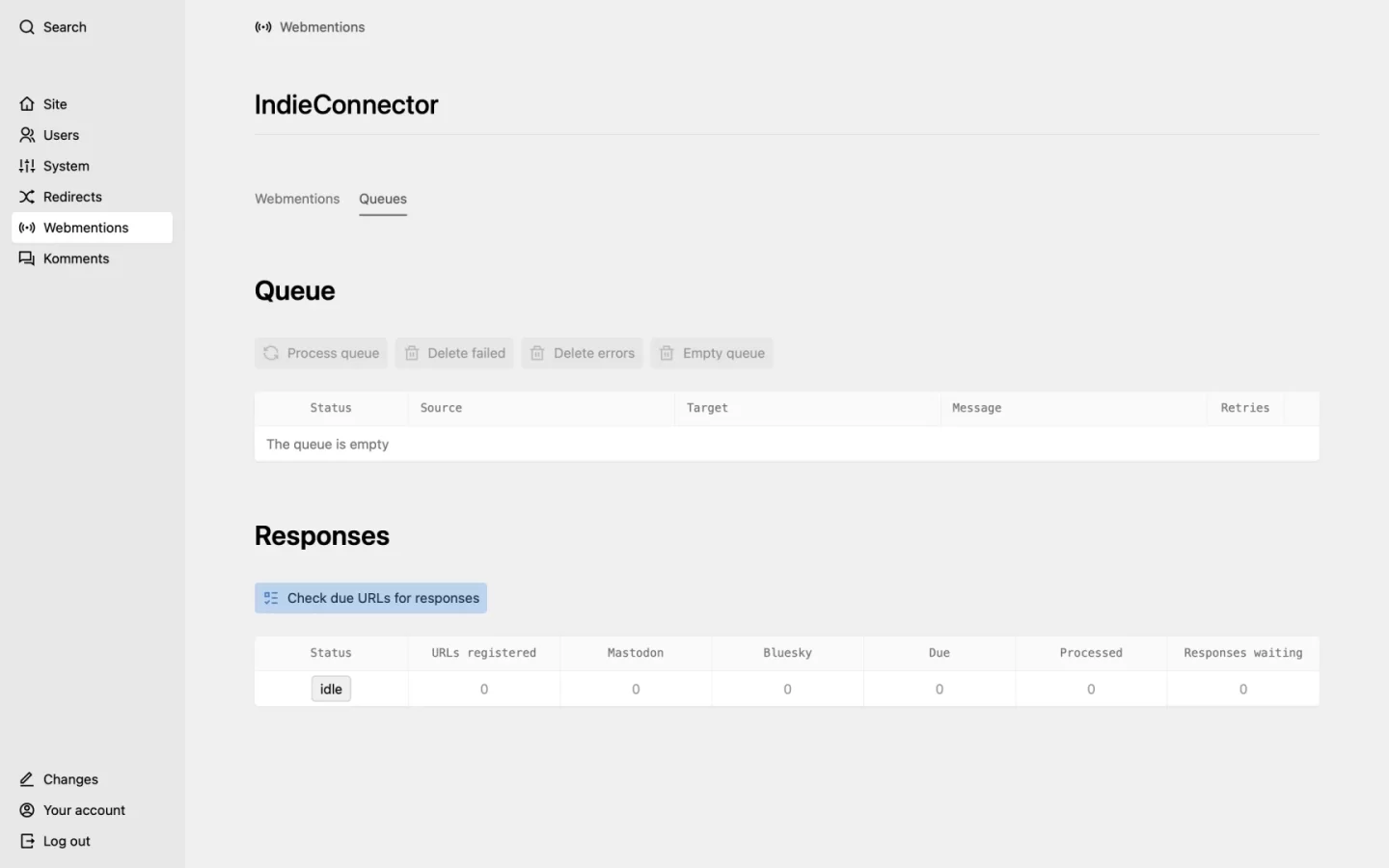Click the Mastodon column header
Viewport: 1389px width, 868px height.
[636, 653]
